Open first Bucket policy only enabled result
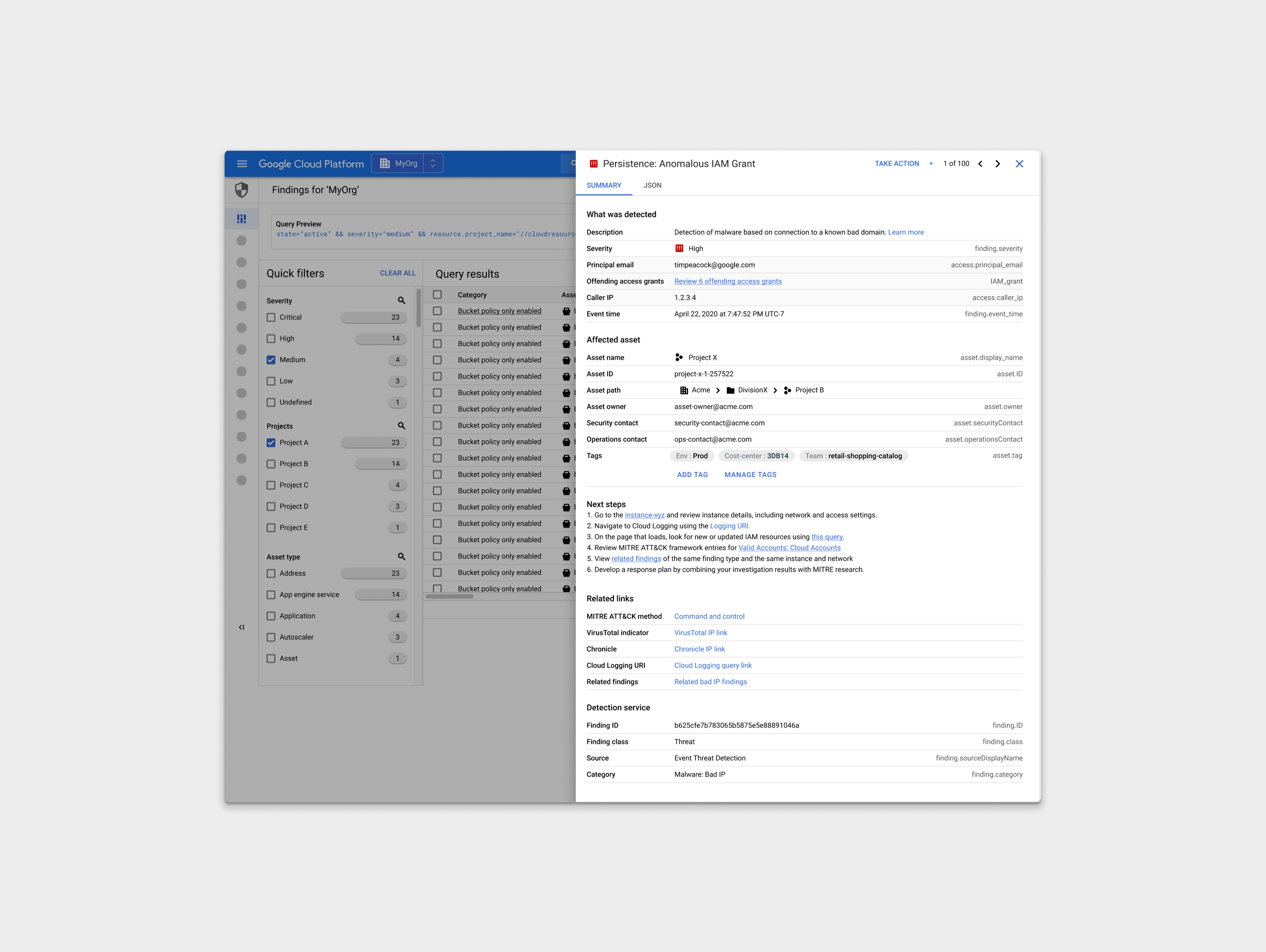1266x952 pixels. point(499,311)
